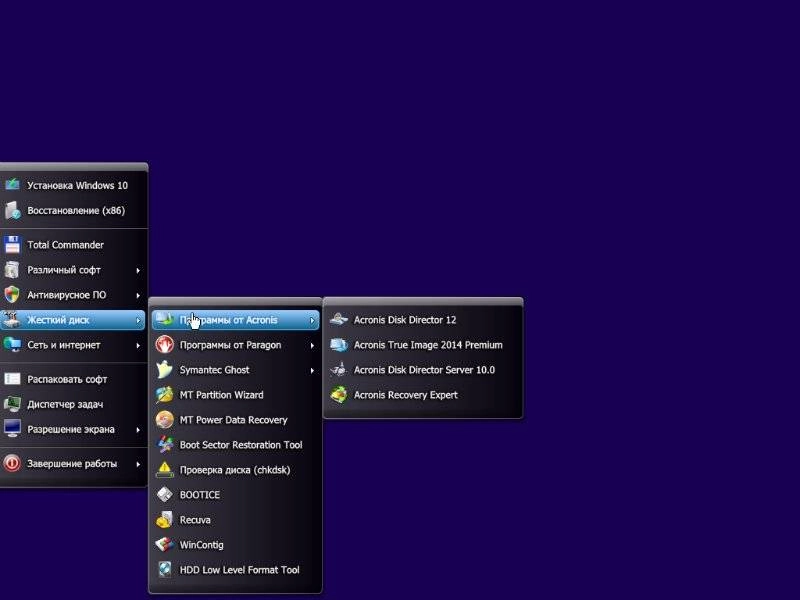The width and height of the screenshot is (800, 600).
Task: Expand the Антивирусное ПО submenu arrow
Action: click(138, 295)
